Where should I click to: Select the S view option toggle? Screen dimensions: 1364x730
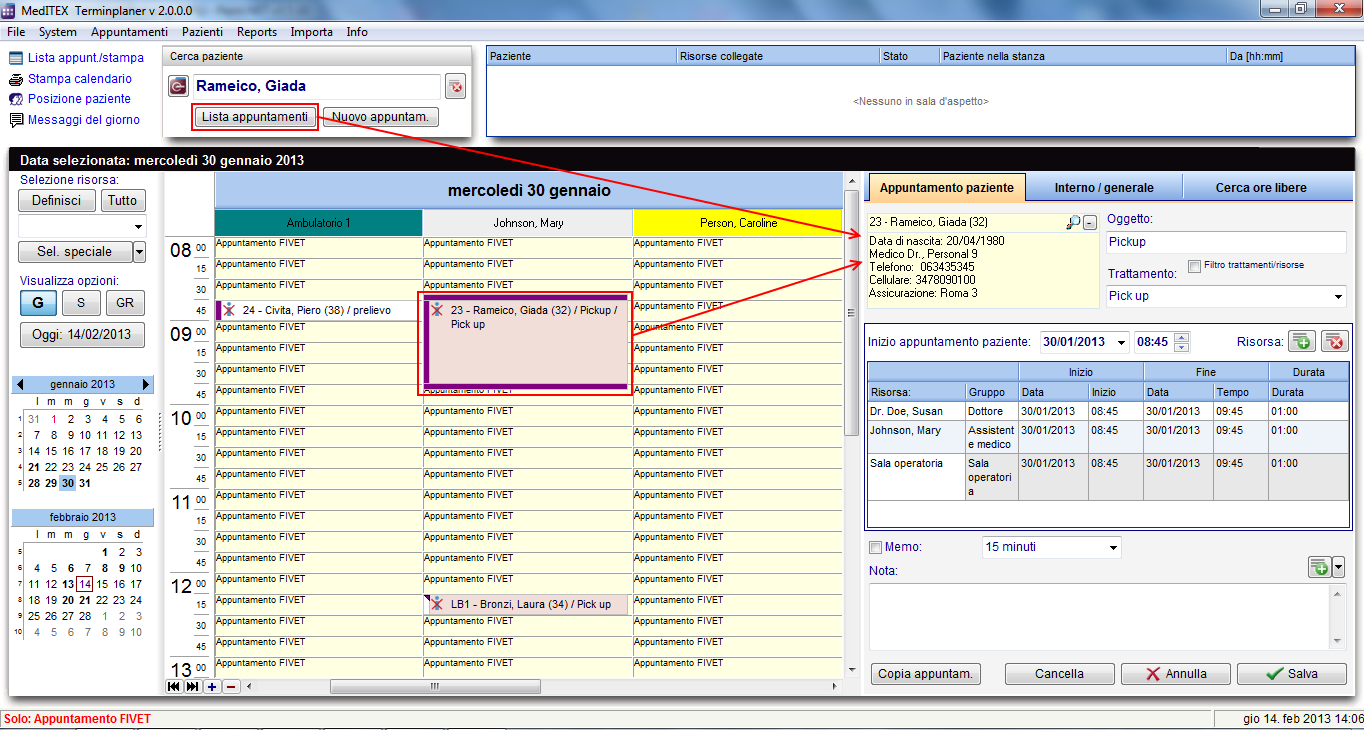click(81, 304)
